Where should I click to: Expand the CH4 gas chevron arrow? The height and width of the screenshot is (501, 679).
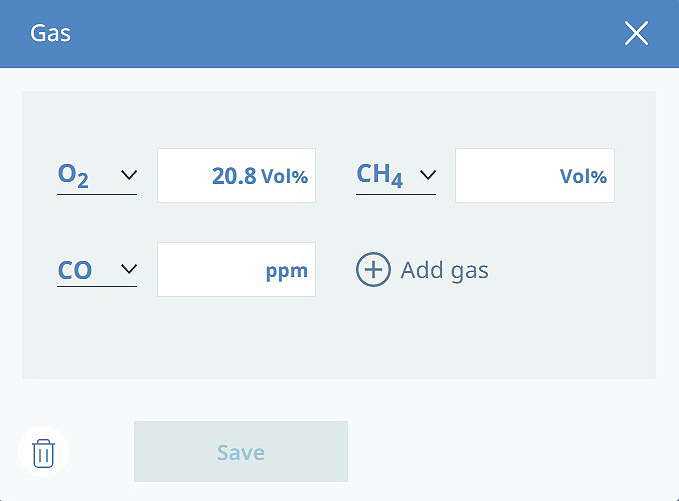(428, 175)
